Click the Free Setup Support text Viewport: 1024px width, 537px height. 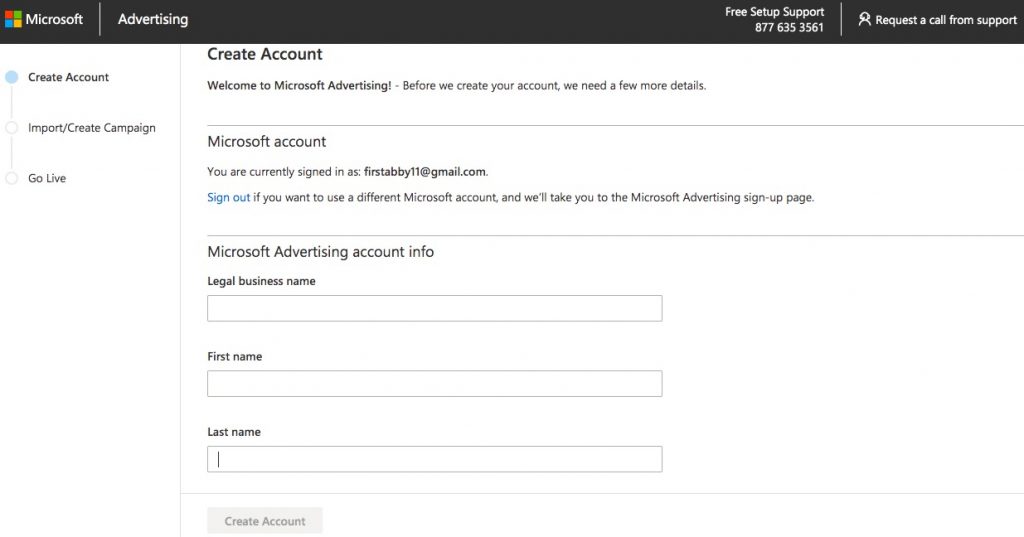[775, 12]
